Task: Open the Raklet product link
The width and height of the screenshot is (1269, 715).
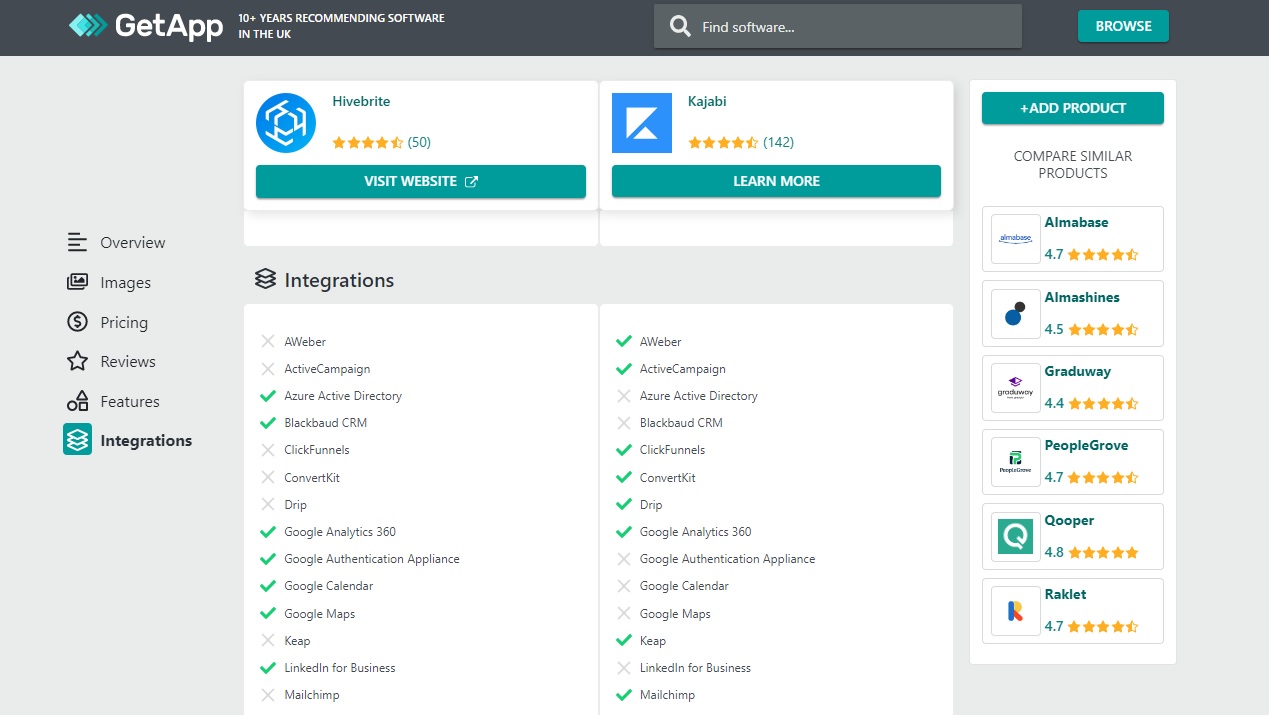Action: tap(1065, 594)
